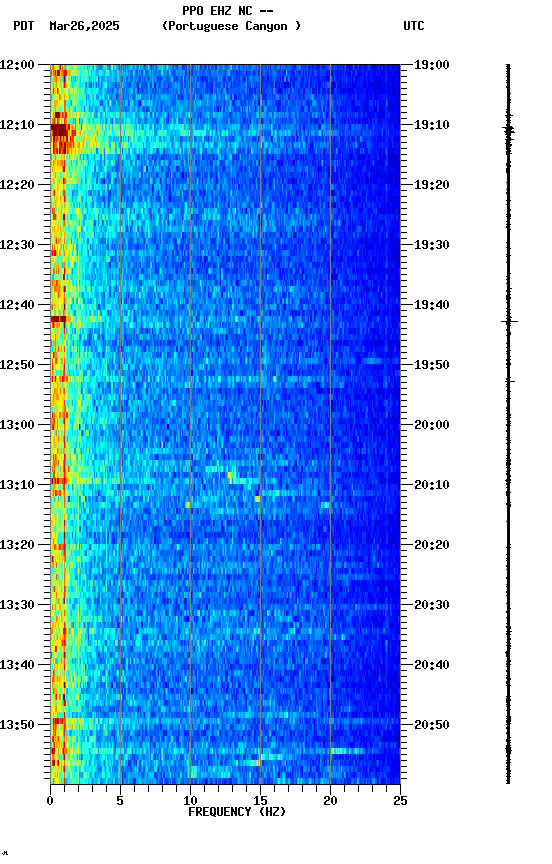
Task: Click the Mar26,2025 date text
Action: point(84,26)
